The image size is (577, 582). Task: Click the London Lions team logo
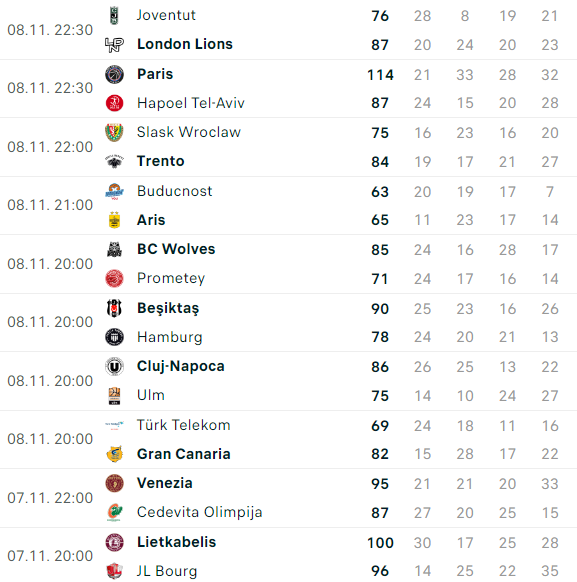pyautogui.click(x=114, y=45)
